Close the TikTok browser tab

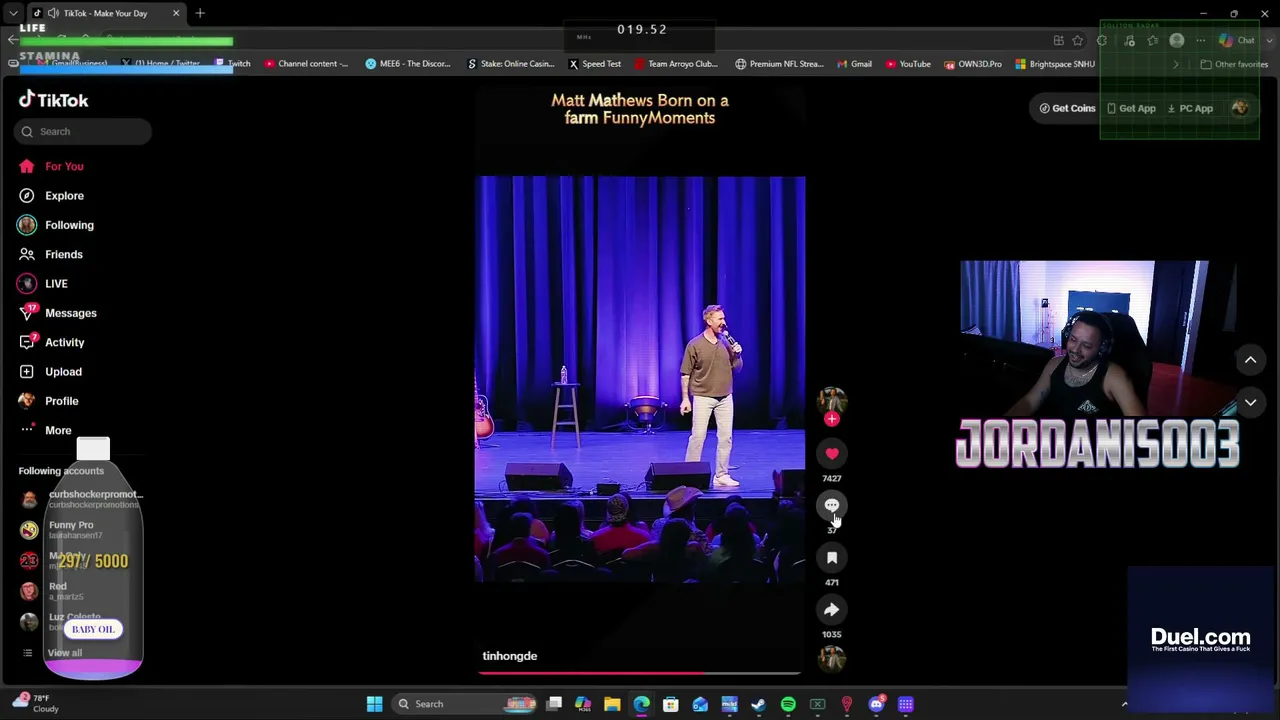click(x=176, y=13)
